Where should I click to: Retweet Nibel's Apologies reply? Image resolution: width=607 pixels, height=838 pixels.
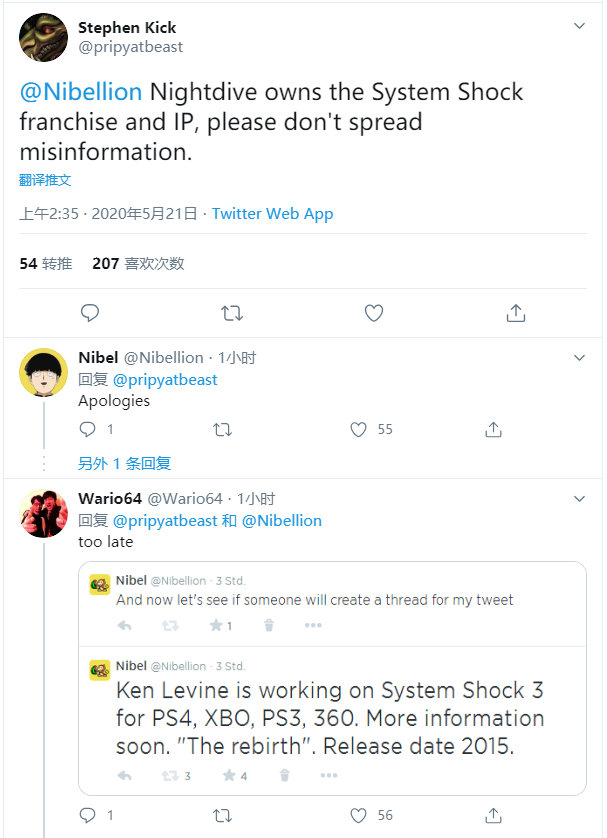[222, 429]
